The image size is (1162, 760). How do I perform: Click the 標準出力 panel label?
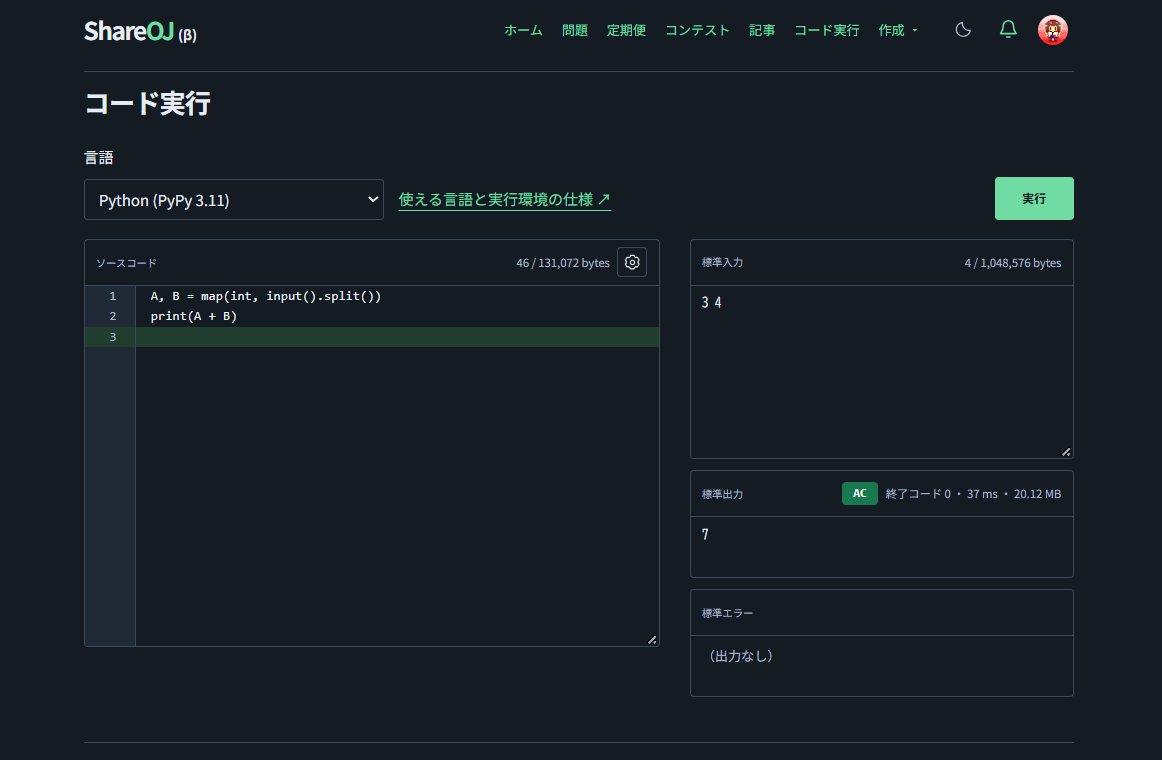coord(722,494)
